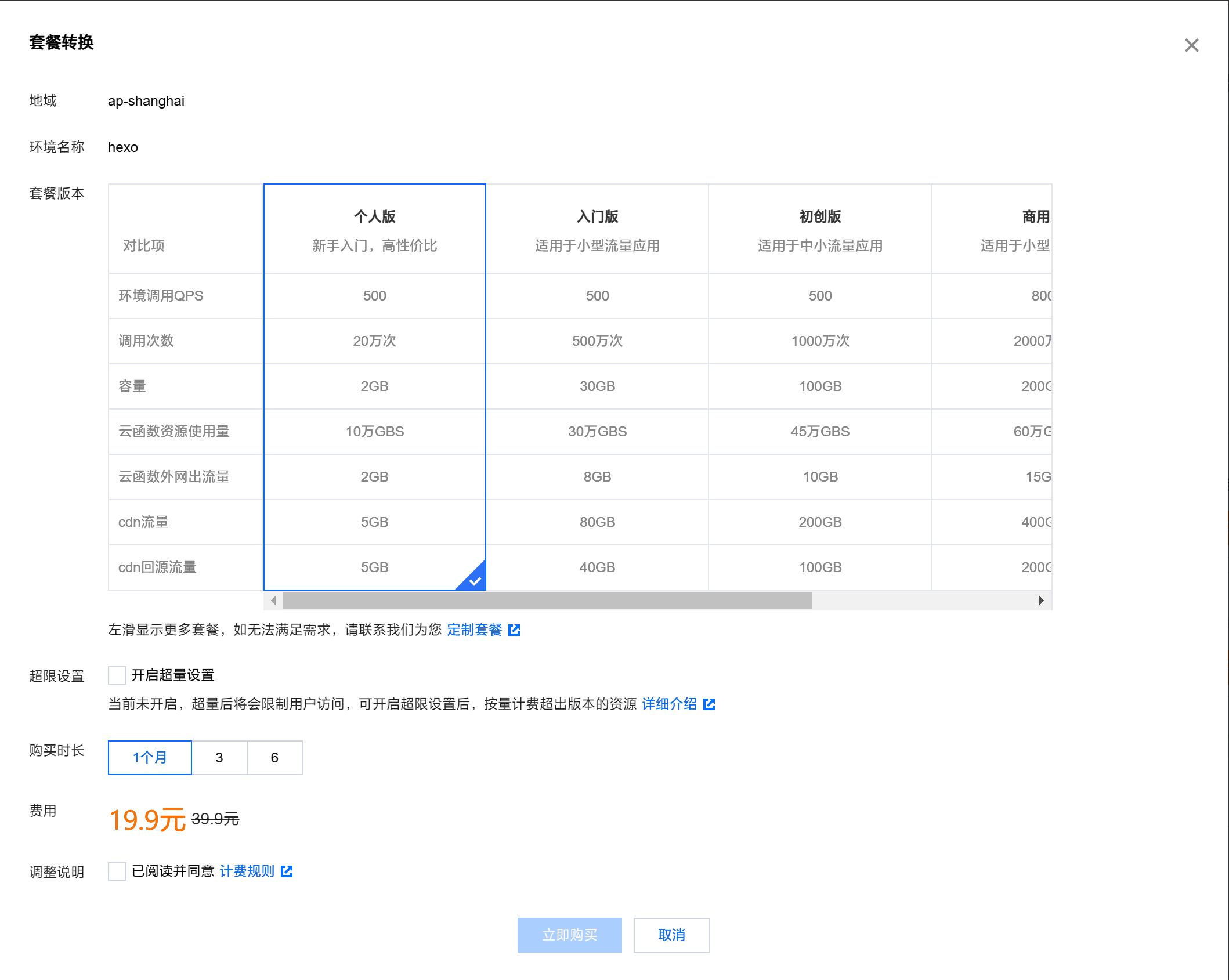1229x980 pixels.
Task: Open the 详细介绍 link
Action: [670, 704]
